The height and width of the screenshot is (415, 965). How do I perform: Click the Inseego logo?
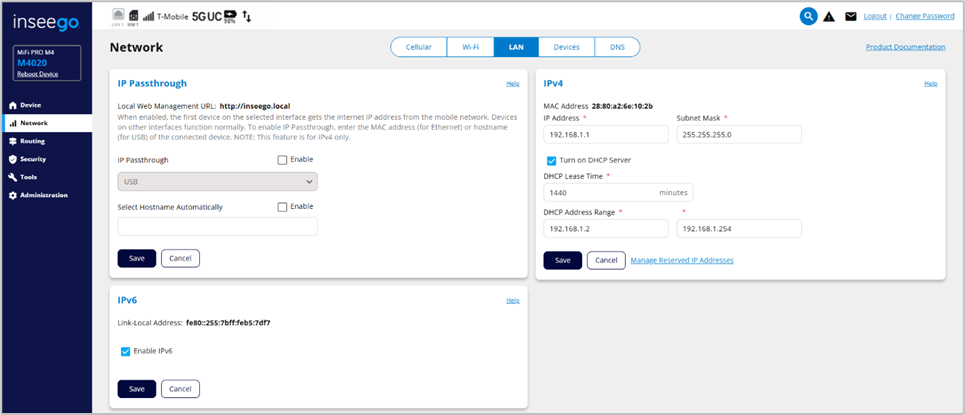pyautogui.click(x=48, y=21)
